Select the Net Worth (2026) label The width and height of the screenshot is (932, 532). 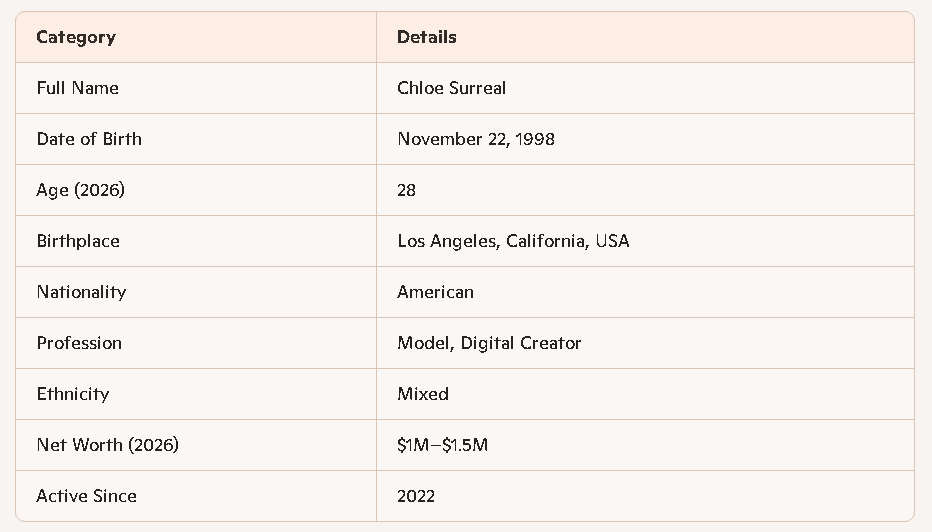[x=108, y=445]
